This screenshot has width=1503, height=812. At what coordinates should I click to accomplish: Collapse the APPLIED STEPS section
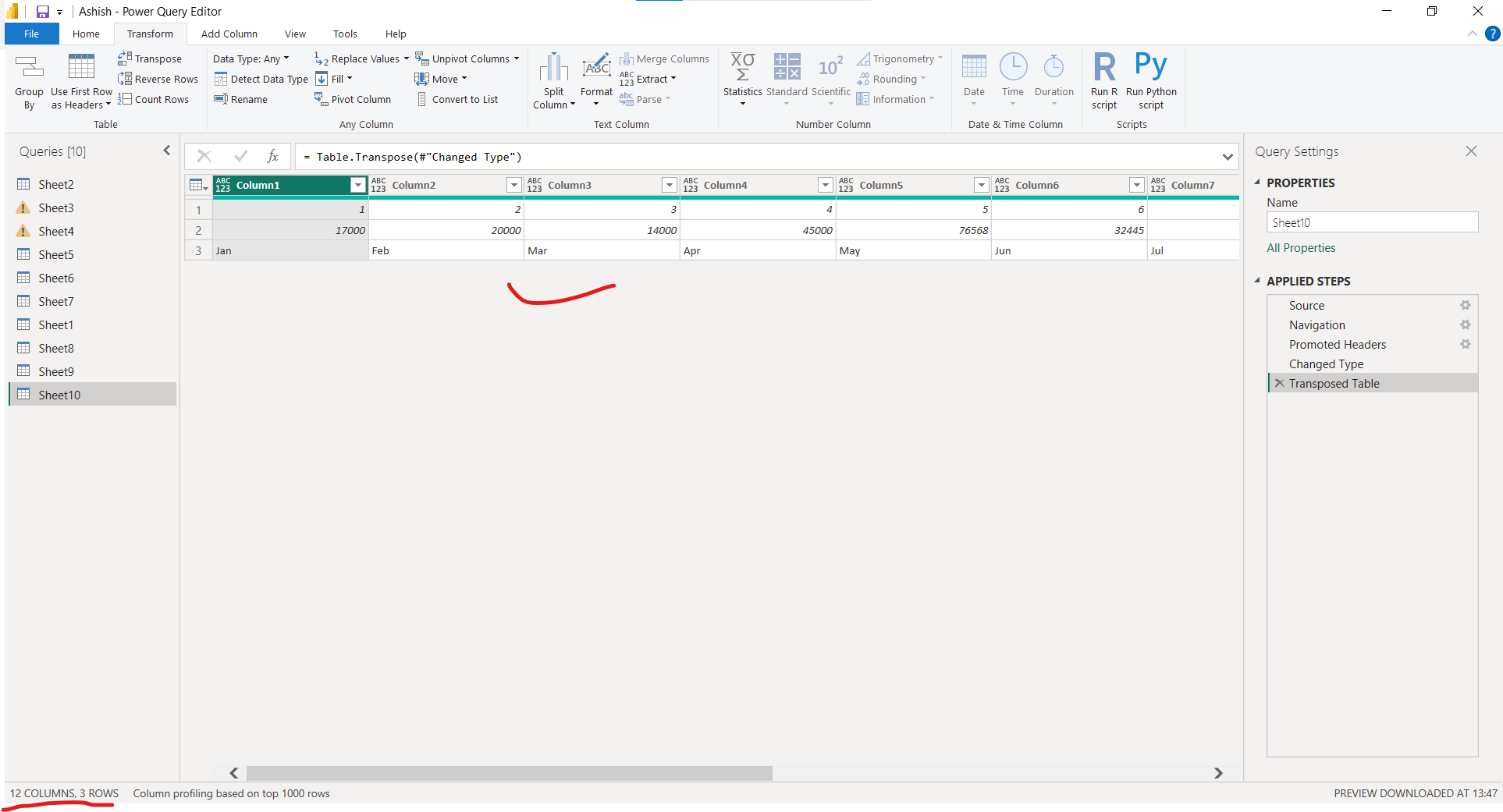pos(1257,281)
